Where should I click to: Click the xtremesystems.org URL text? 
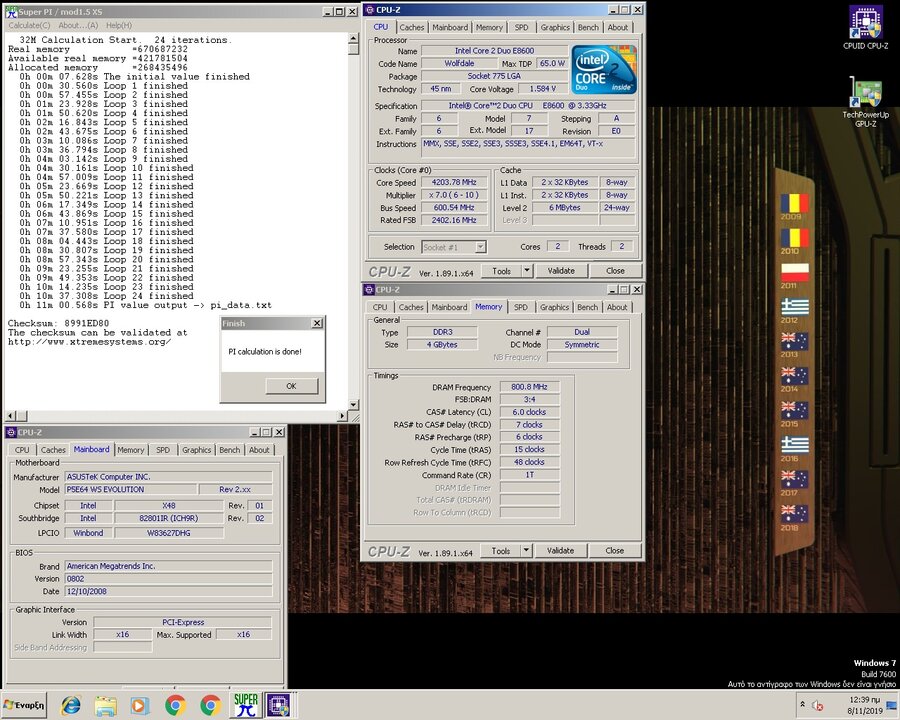click(90, 342)
